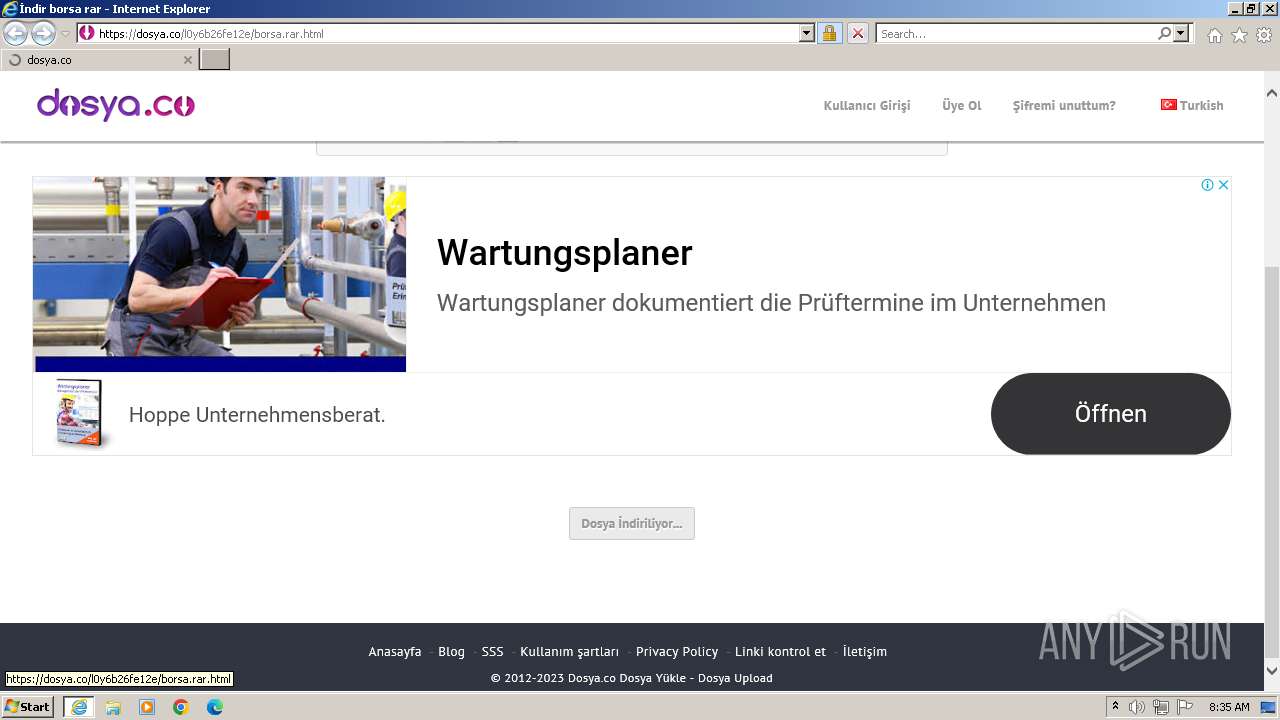Screen dimensions: 1280x720
Task: Open the Edge taskbar icon
Action: 215,707
